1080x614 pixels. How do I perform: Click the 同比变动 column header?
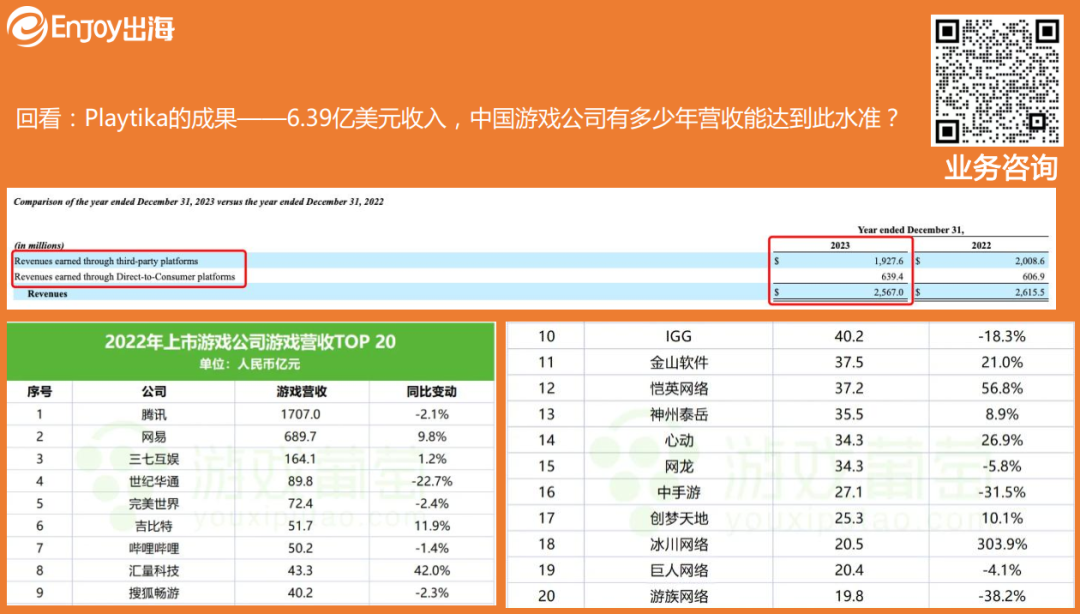(x=431, y=392)
